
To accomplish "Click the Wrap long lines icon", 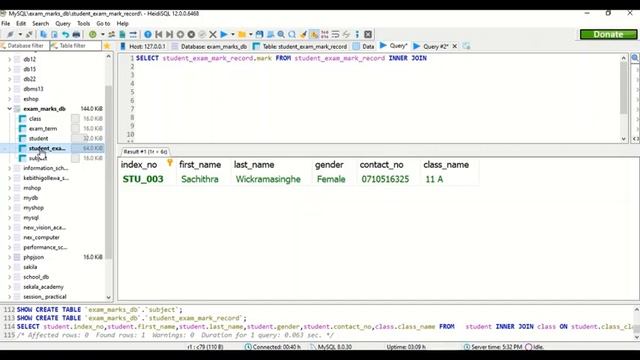I will click(x=336, y=34).
